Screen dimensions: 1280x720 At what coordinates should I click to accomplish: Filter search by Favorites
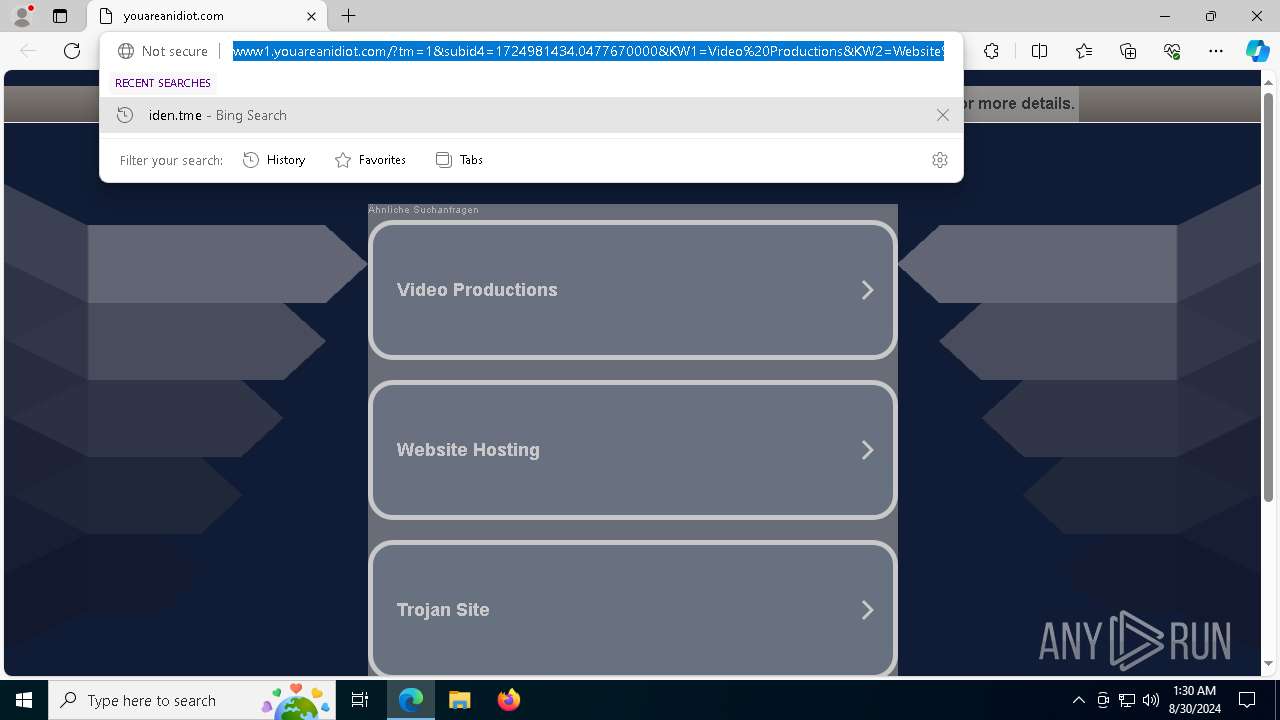coord(370,160)
